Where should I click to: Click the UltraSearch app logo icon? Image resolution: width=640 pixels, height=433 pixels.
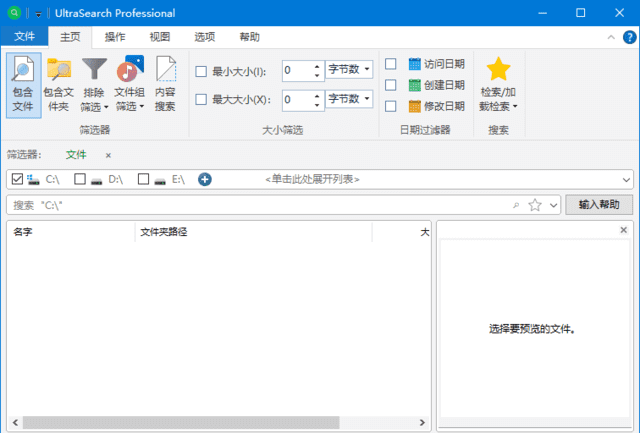[x=14, y=13]
